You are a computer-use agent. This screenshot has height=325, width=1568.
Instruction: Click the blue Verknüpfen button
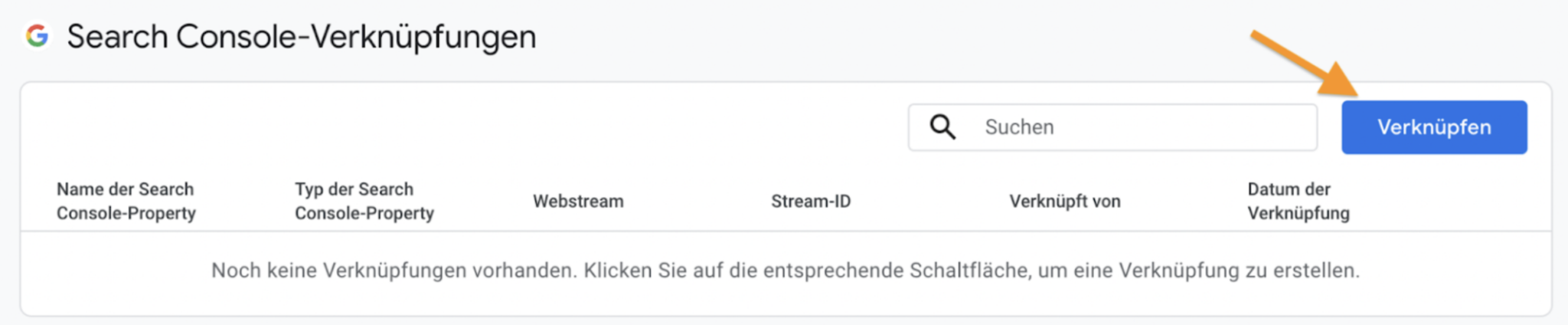pyautogui.click(x=1433, y=127)
